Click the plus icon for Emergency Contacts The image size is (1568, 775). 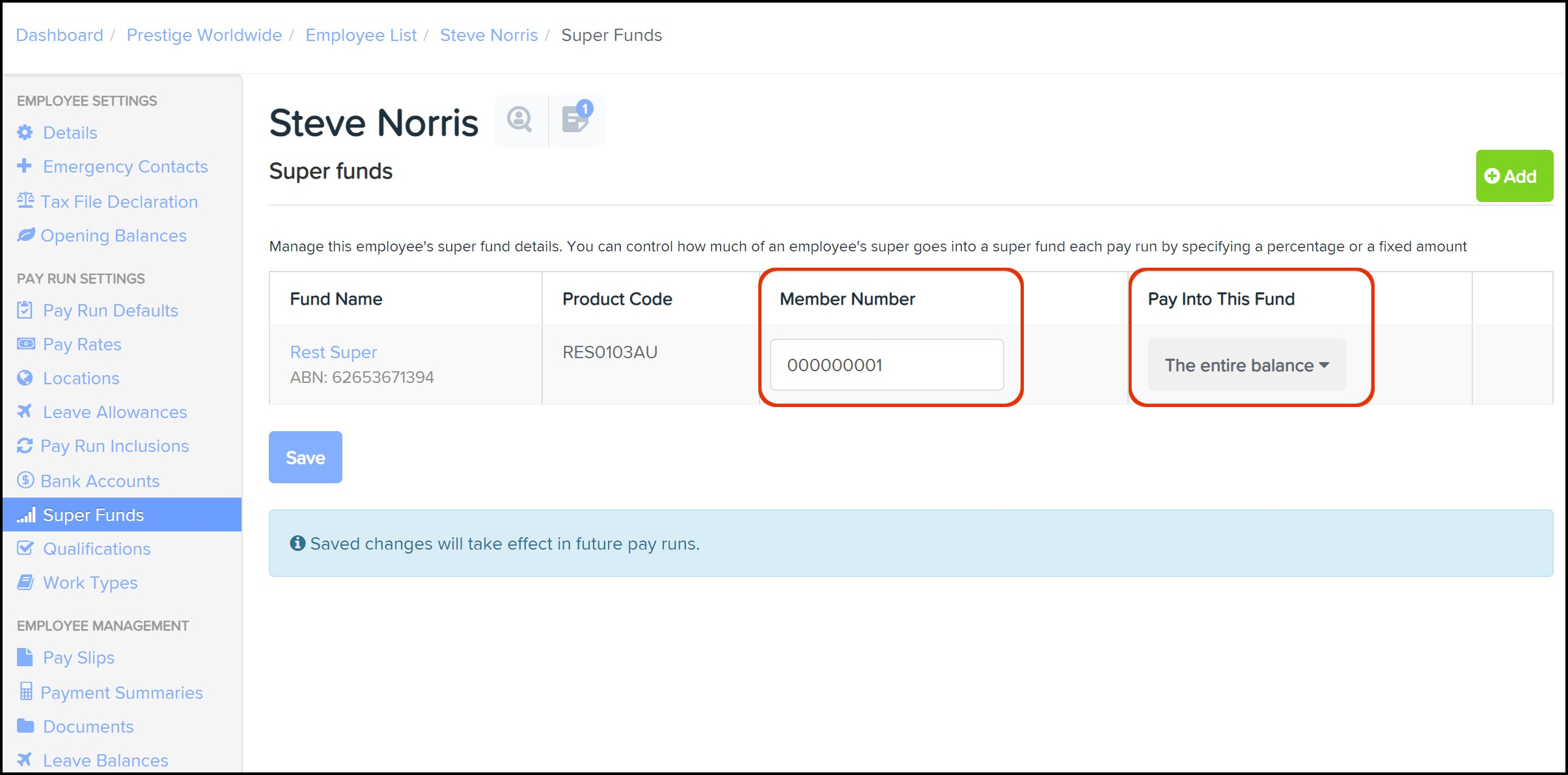coord(25,166)
